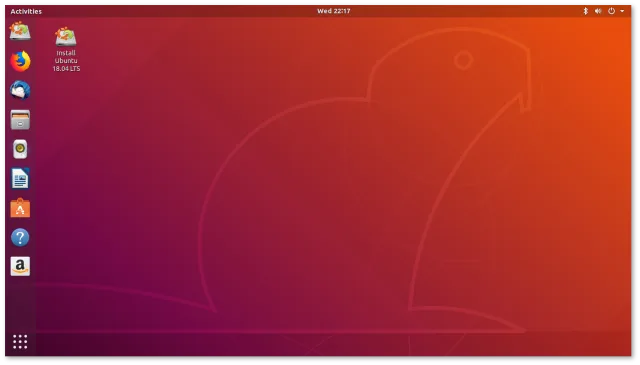Click the volume speaker icon
Viewport: 640px width, 365px height.
598,11
